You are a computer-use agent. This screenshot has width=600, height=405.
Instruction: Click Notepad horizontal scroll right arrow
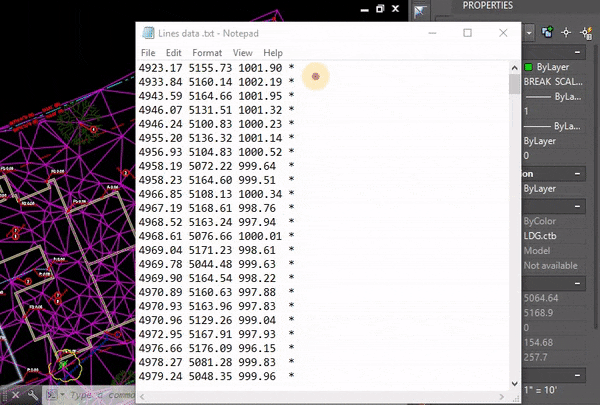coord(502,397)
